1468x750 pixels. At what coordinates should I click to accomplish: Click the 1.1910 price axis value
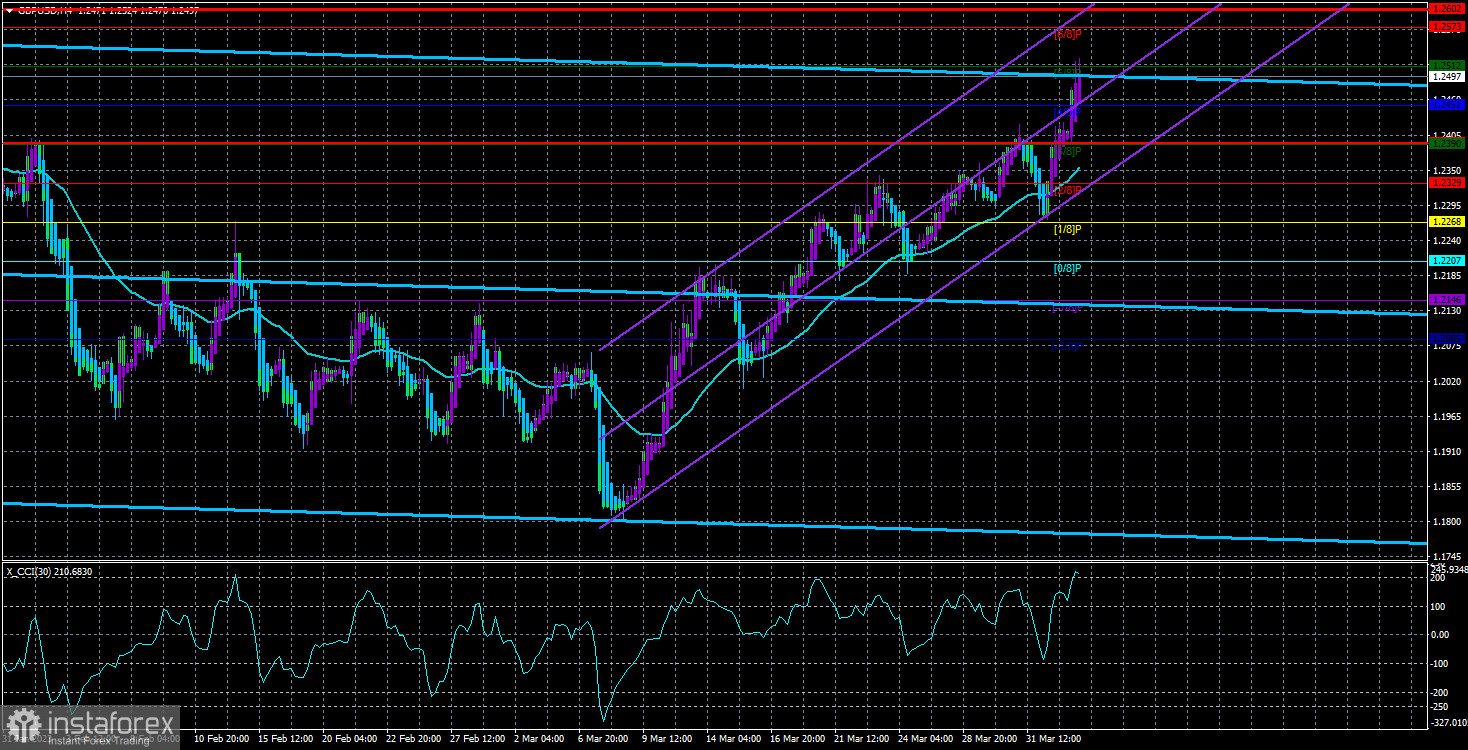pos(1445,451)
